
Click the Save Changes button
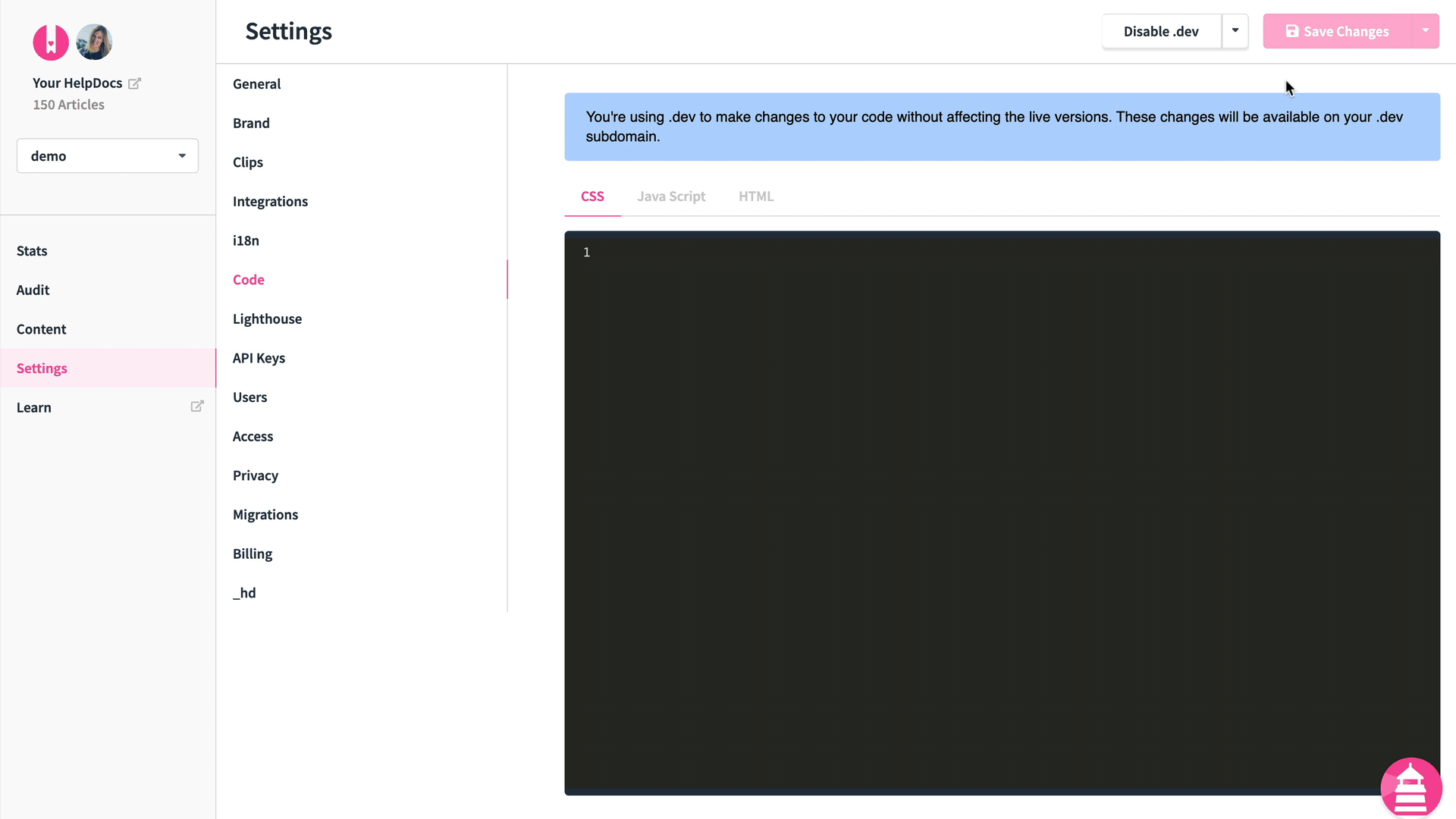click(x=1337, y=31)
